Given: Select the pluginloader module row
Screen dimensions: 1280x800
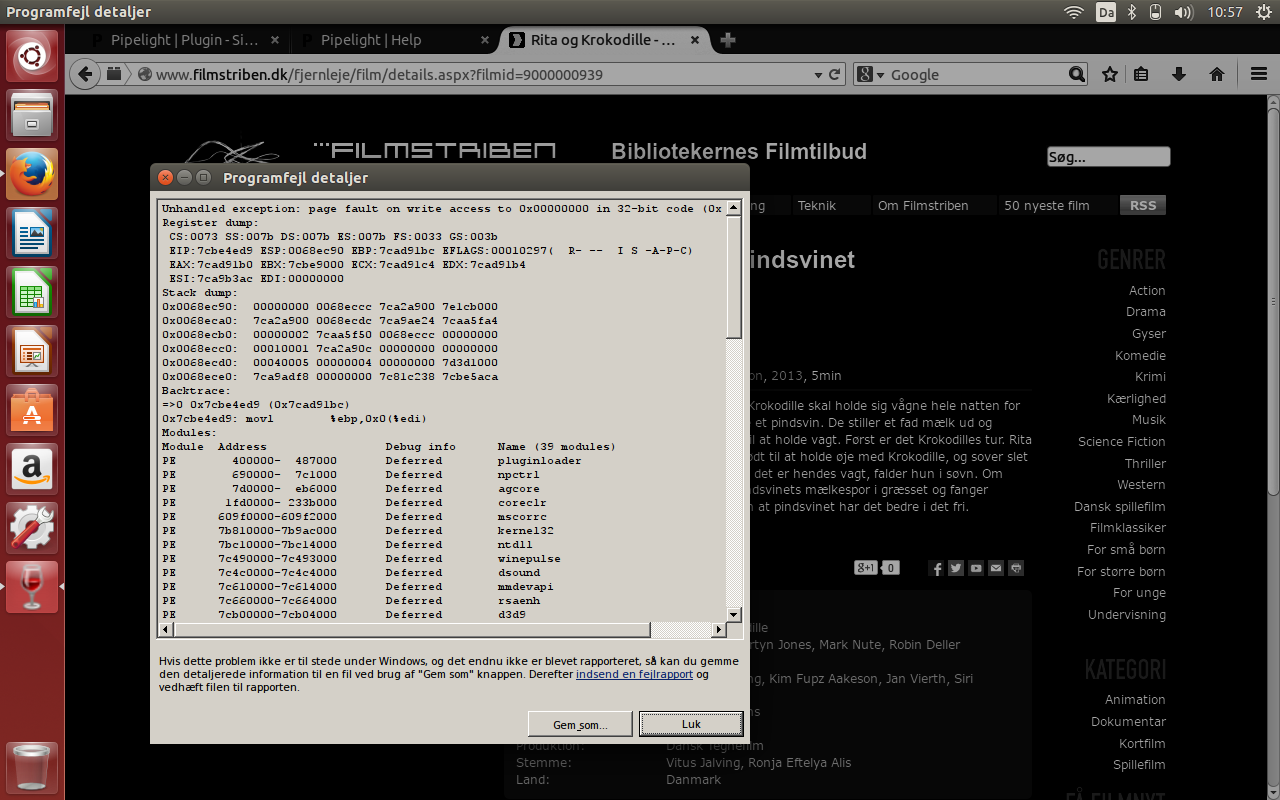Looking at the screenshot, I should click(443, 461).
